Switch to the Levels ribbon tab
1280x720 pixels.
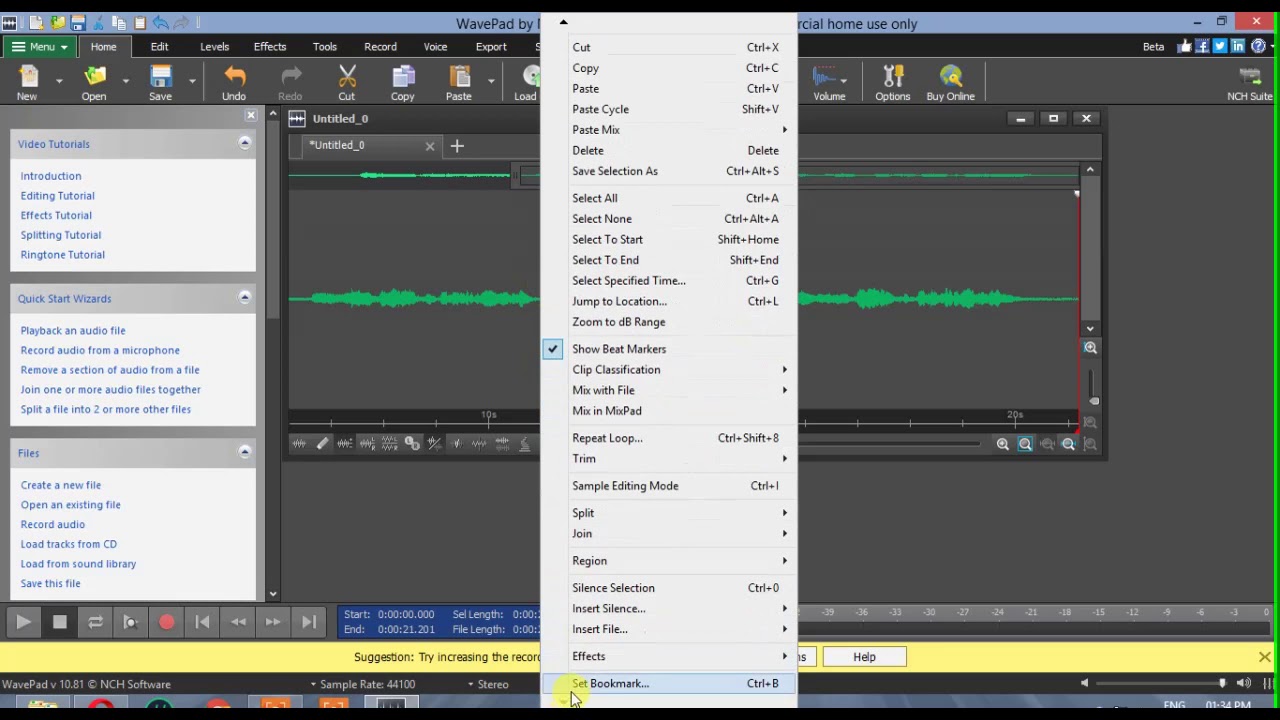(x=214, y=47)
